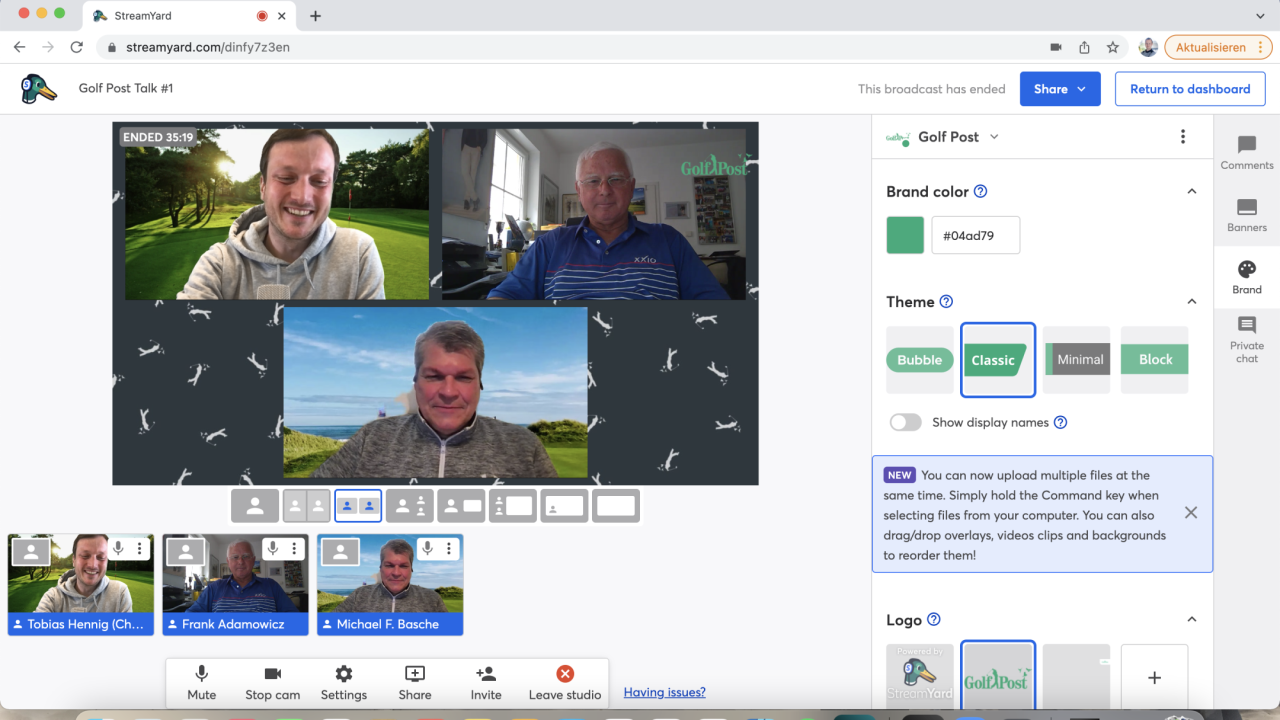Open options menu on Michael F. Basche thumbnail

[449, 549]
